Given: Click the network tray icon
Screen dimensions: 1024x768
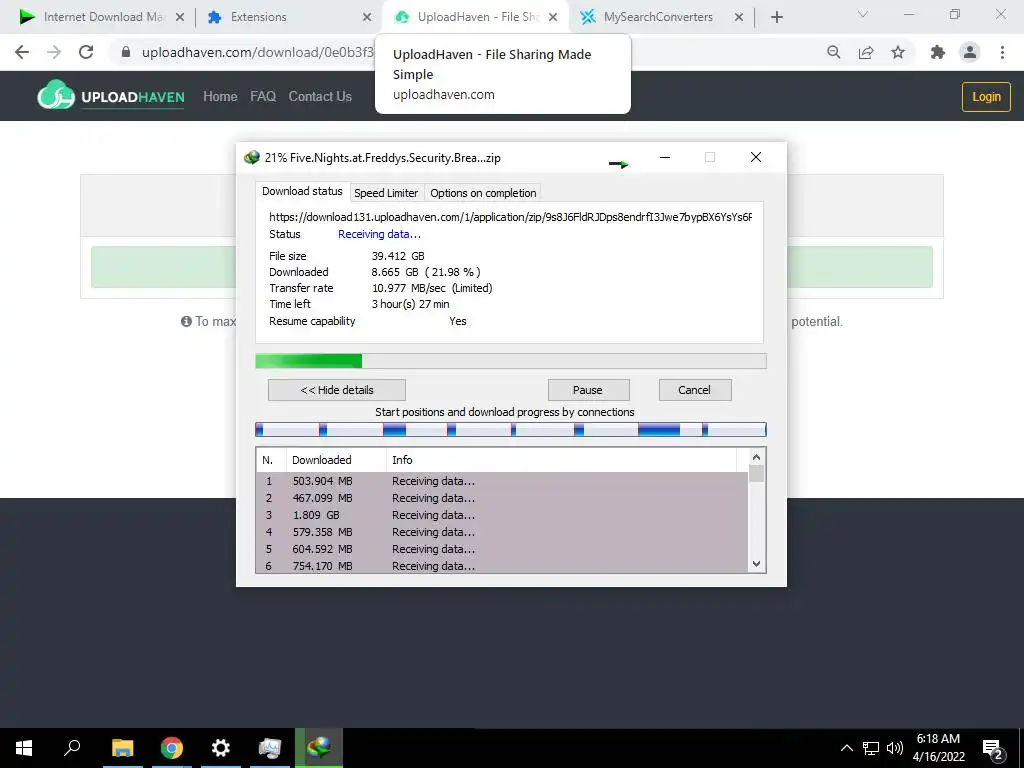Looking at the screenshot, I should pos(871,748).
